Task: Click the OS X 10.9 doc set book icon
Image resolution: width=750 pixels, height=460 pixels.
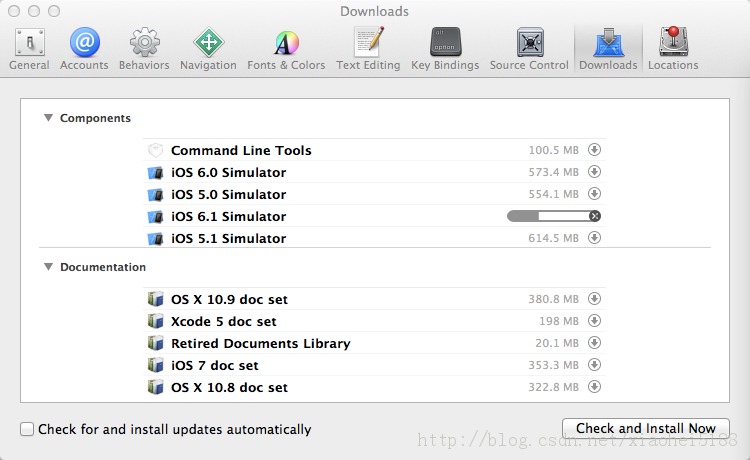Action: point(155,299)
